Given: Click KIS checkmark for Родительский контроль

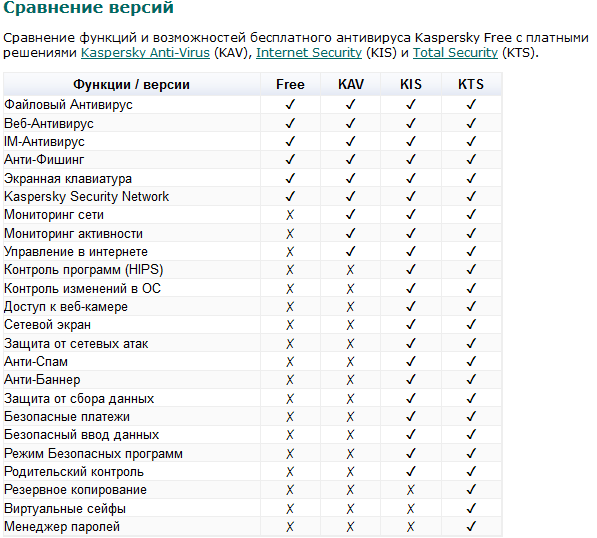Looking at the screenshot, I should click(x=411, y=471).
